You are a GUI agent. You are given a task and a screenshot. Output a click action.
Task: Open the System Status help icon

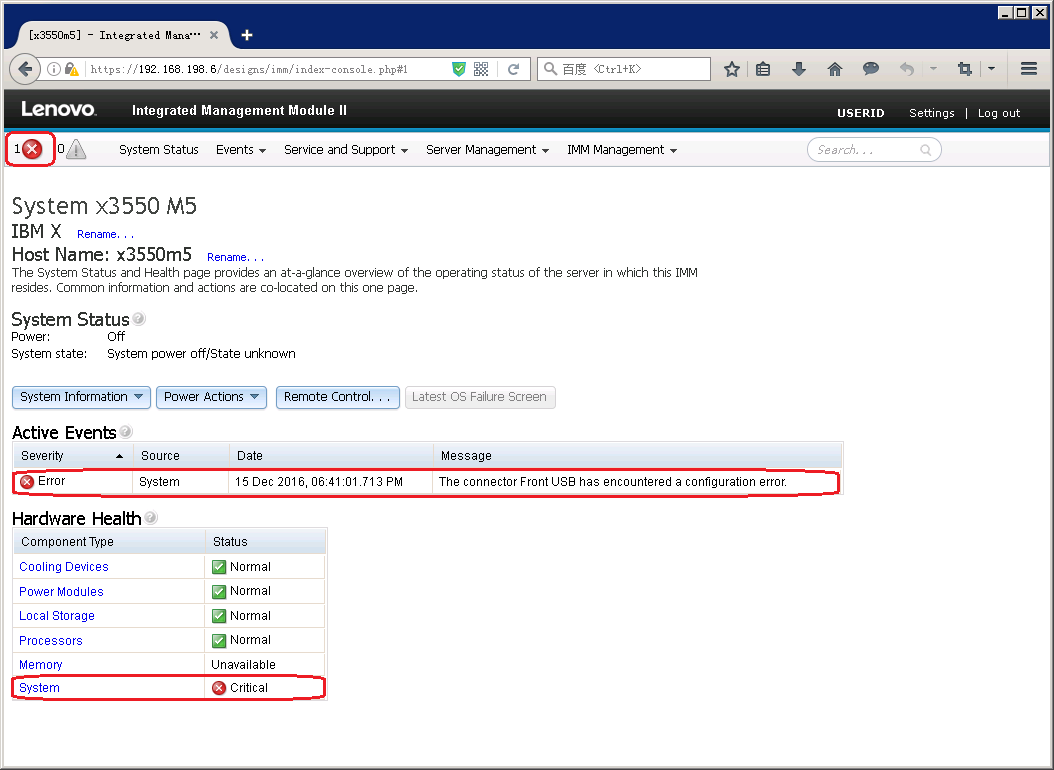[x=138, y=317]
